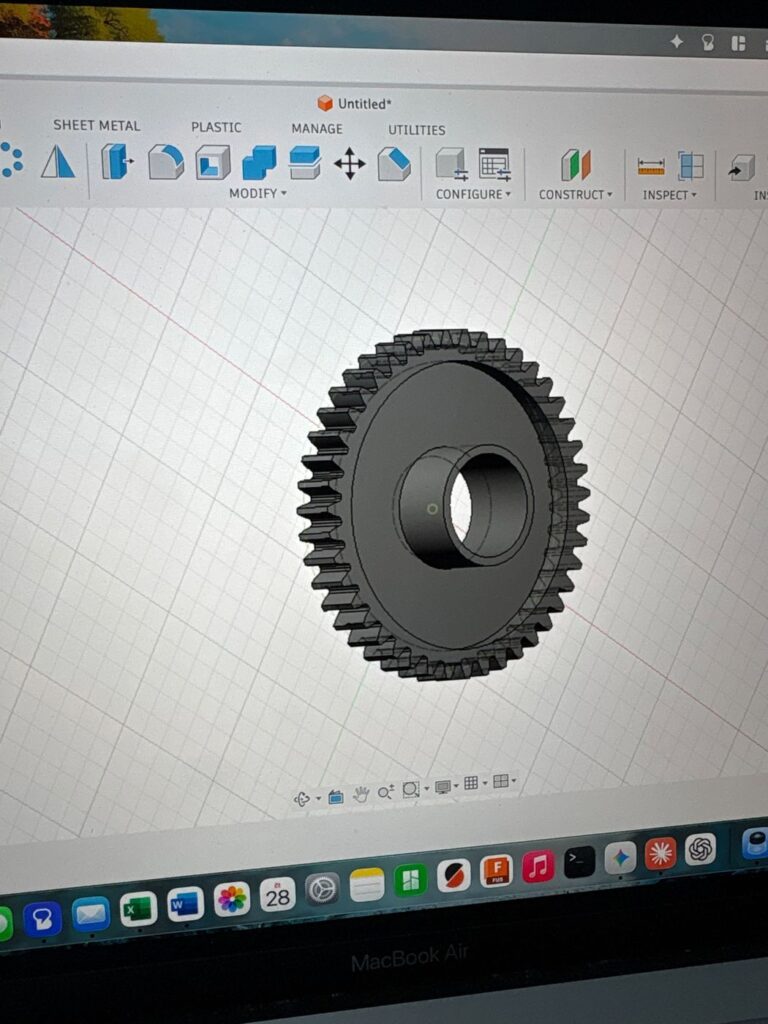Switch to the MANAGE tab
The width and height of the screenshot is (768, 1024).
pyautogui.click(x=317, y=129)
